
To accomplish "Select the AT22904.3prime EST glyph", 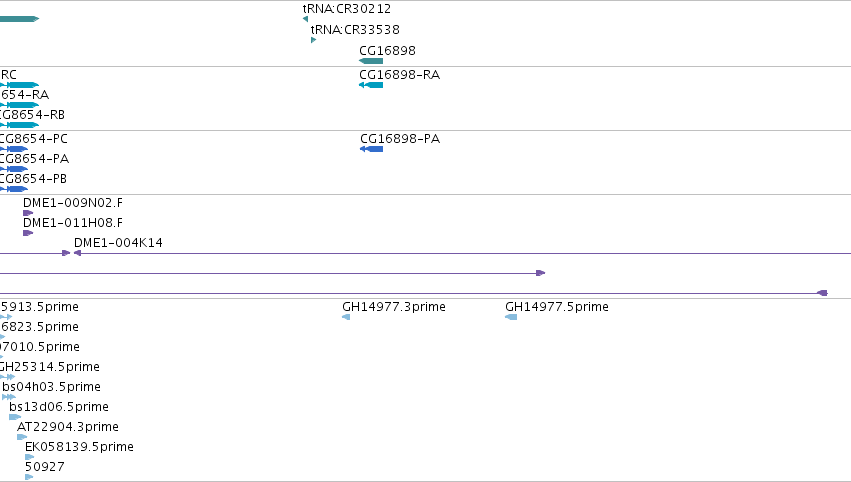I will [x=22, y=437].
